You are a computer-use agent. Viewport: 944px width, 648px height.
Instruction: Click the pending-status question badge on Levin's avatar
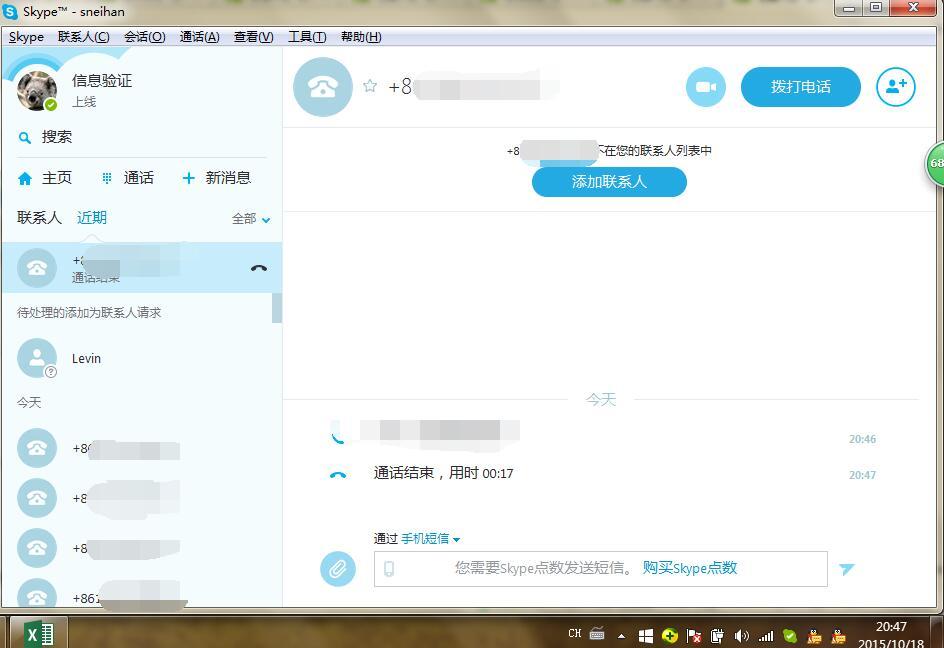51,372
